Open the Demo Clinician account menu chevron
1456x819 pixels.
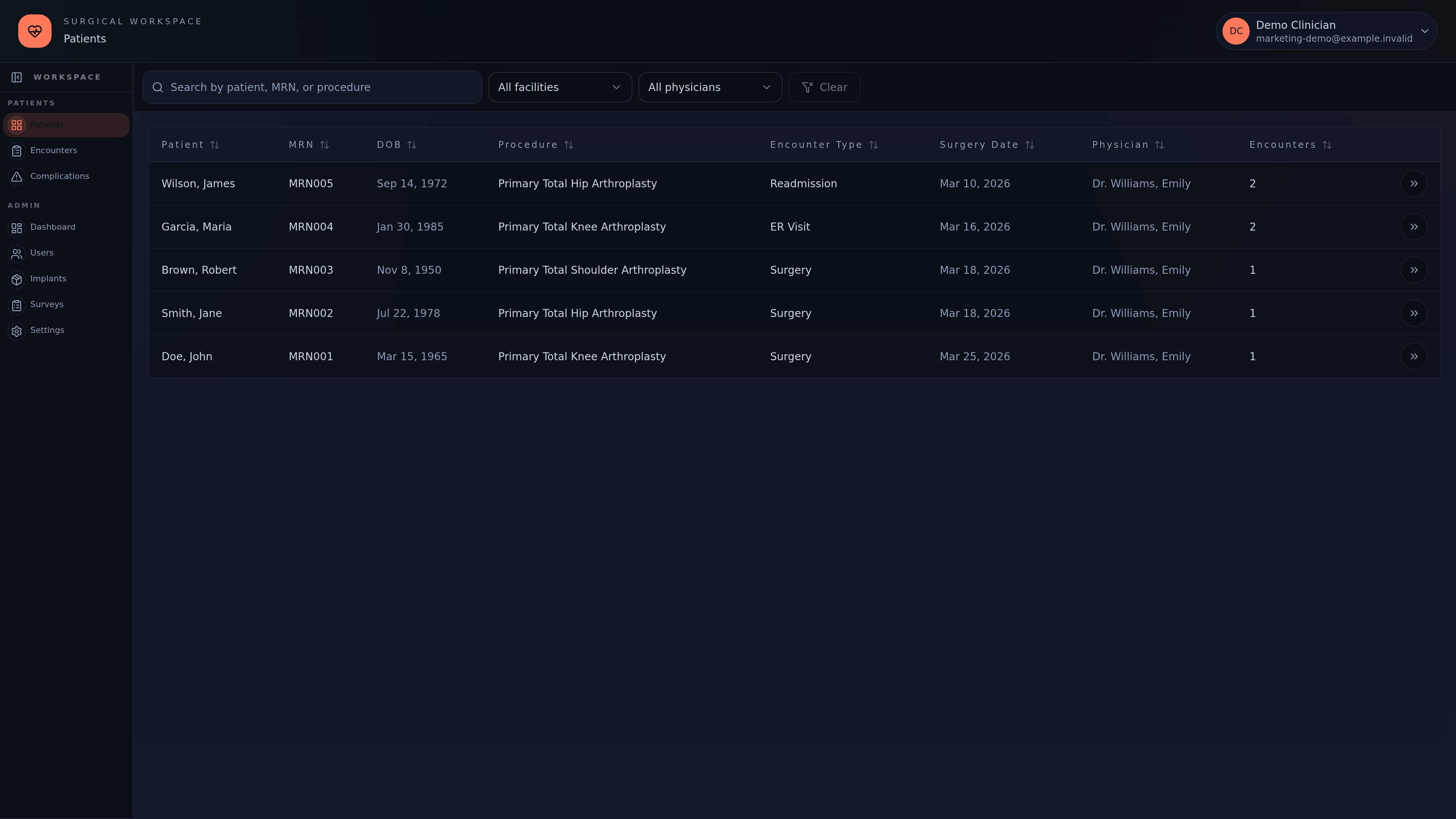point(1425,31)
